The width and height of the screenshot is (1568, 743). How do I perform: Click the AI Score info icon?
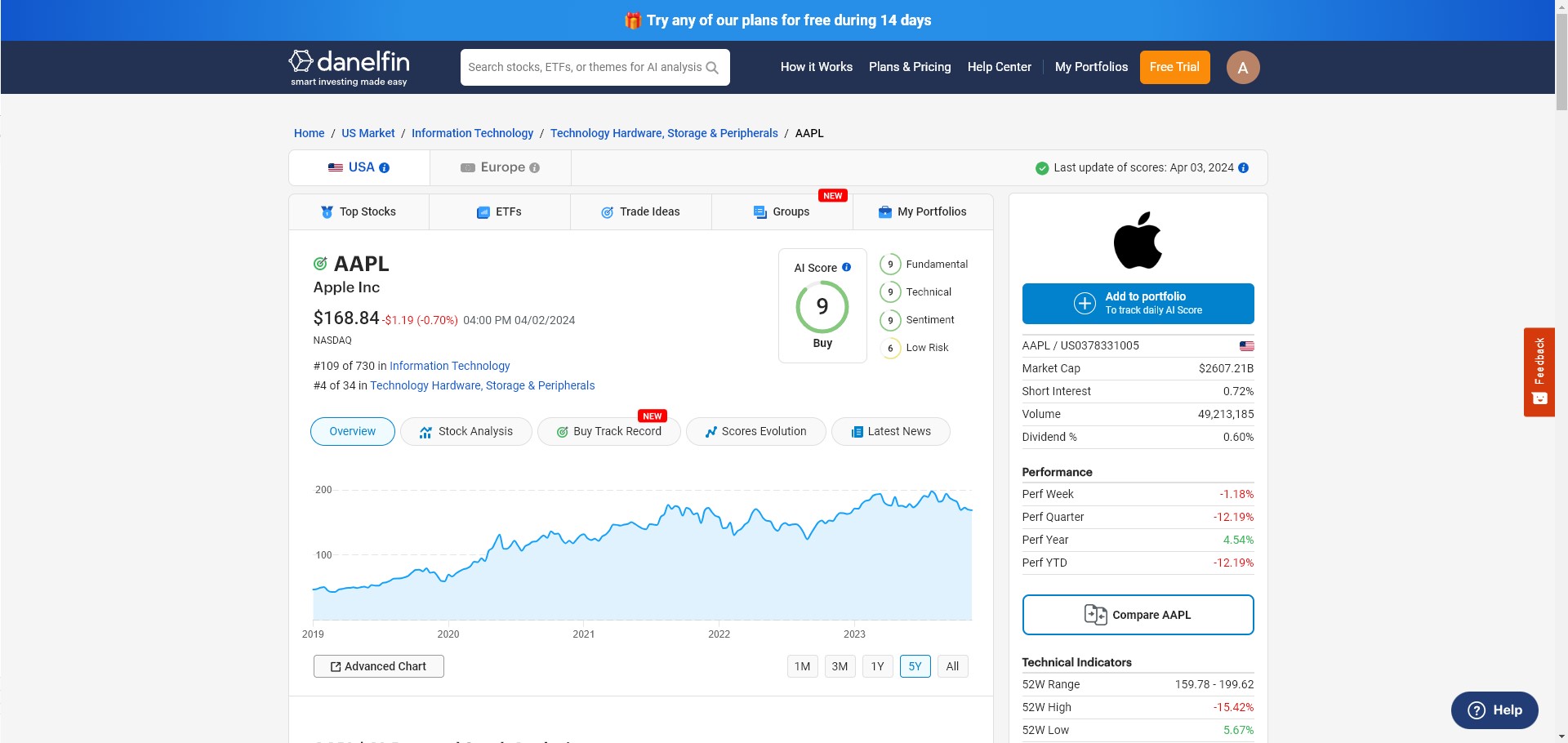[x=847, y=267]
